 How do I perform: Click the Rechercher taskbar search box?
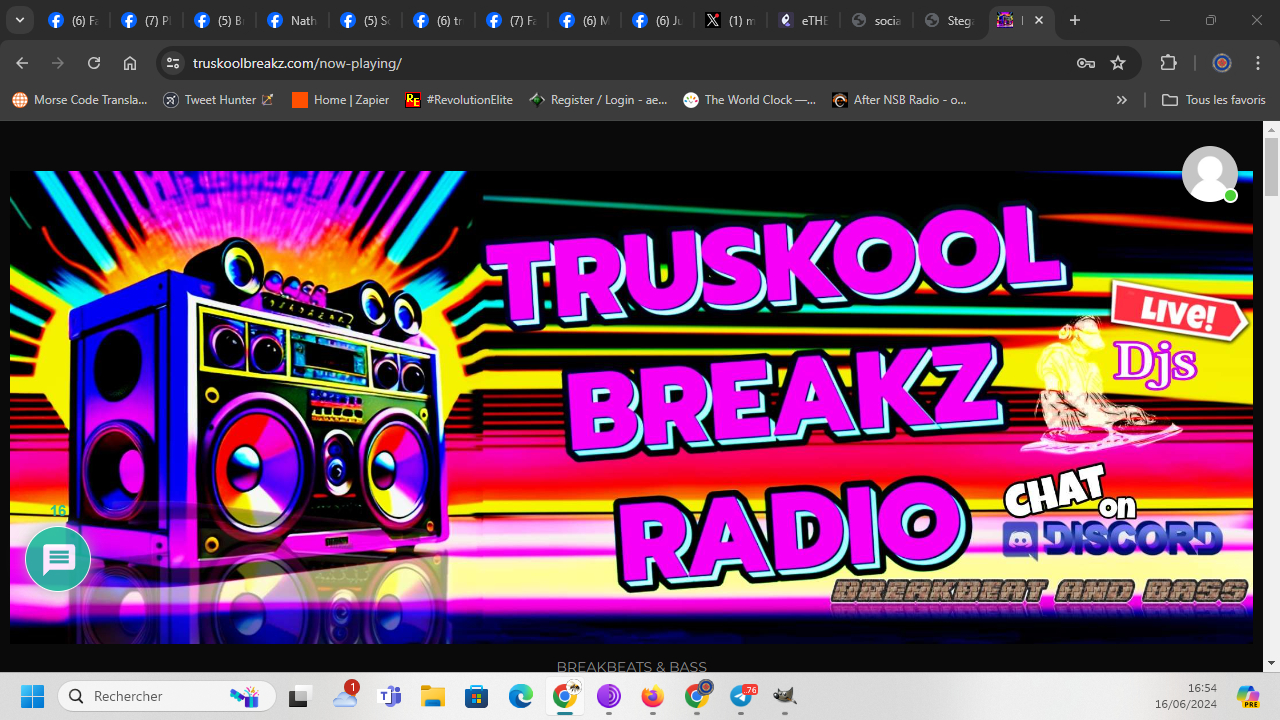point(167,696)
